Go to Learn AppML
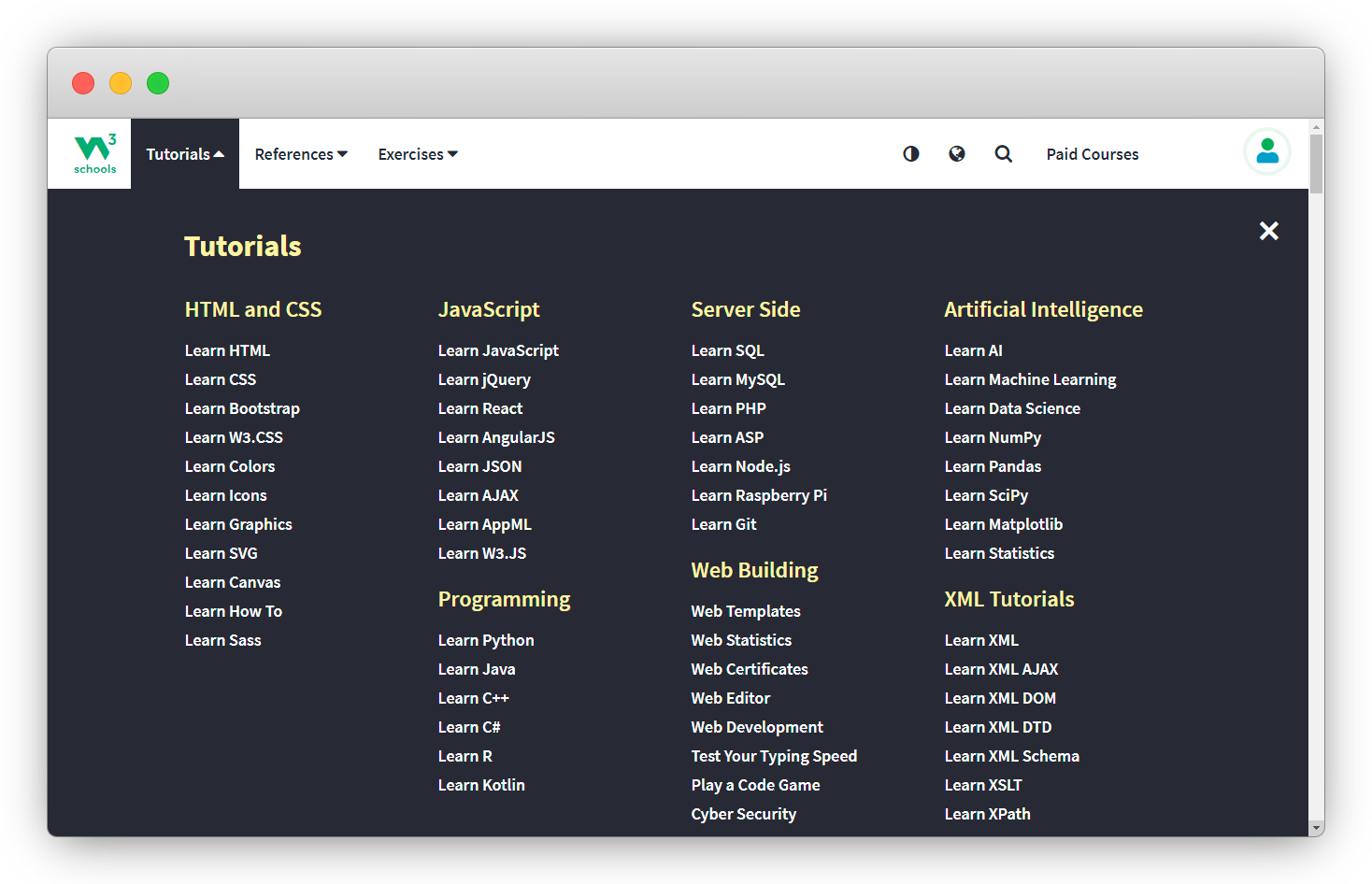 [x=485, y=524]
